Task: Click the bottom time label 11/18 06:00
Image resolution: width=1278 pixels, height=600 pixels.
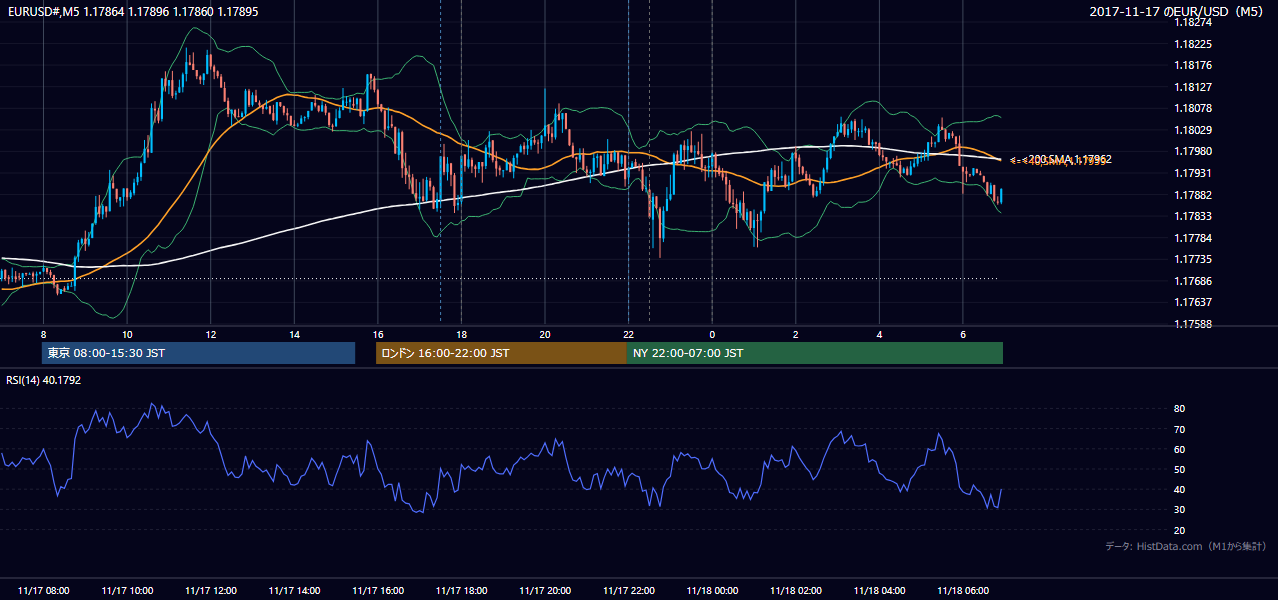Action: tap(962, 591)
